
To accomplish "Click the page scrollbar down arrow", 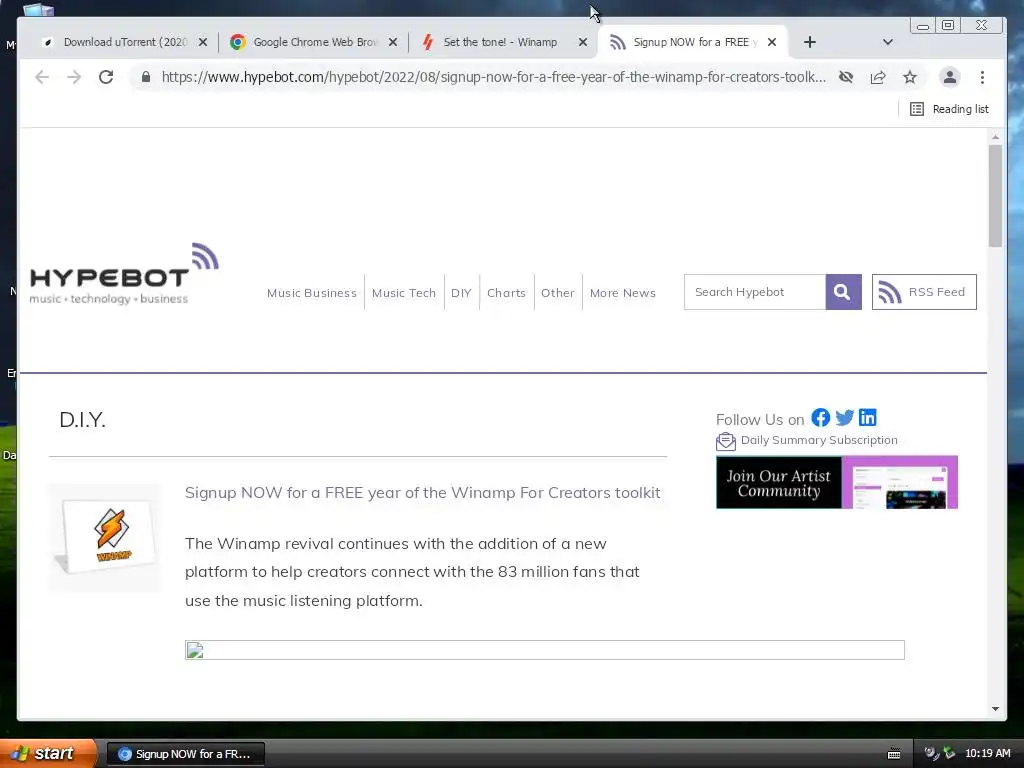I will click(x=995, y=709).
